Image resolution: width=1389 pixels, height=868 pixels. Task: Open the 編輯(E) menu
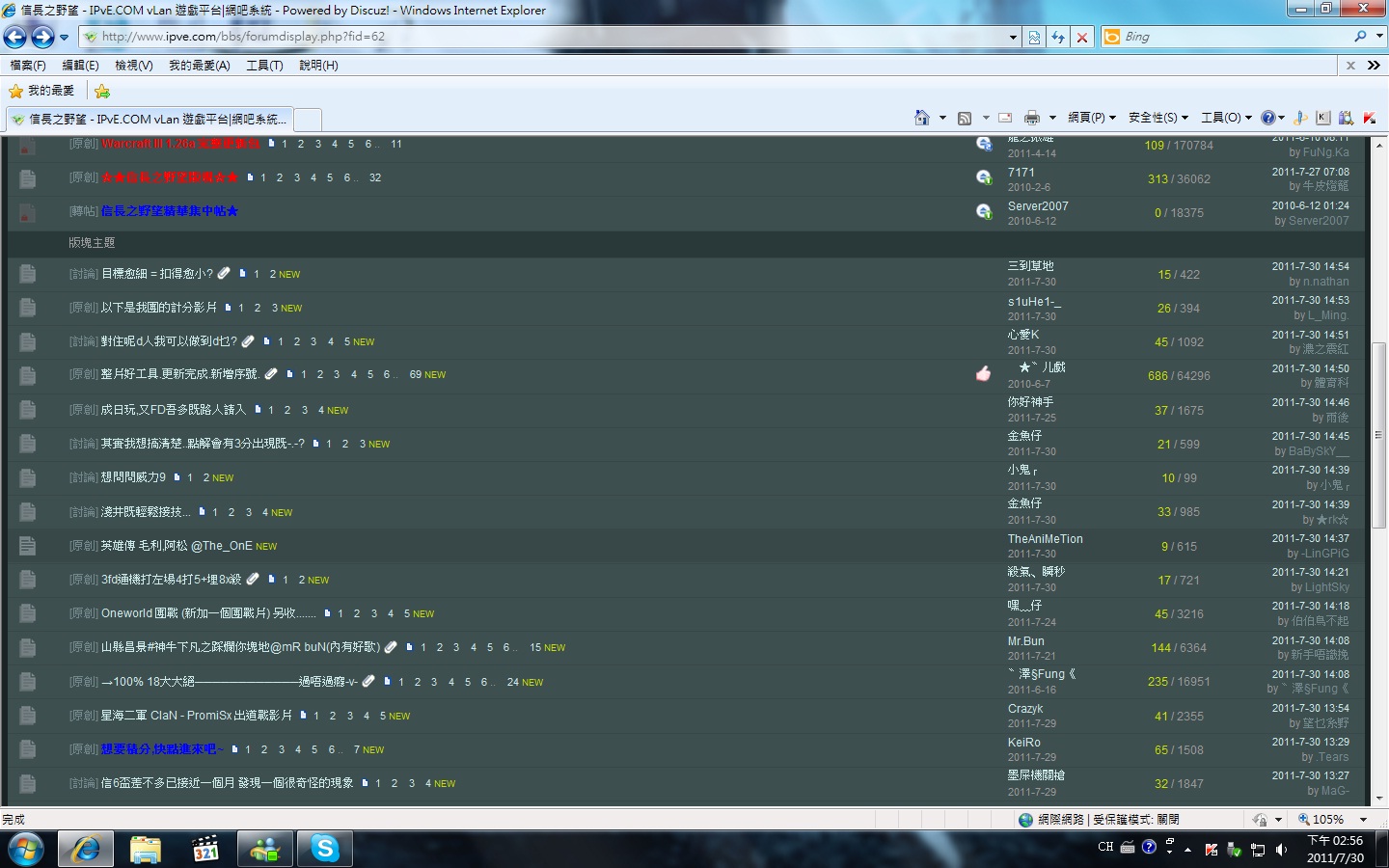(x=80, y=66)
